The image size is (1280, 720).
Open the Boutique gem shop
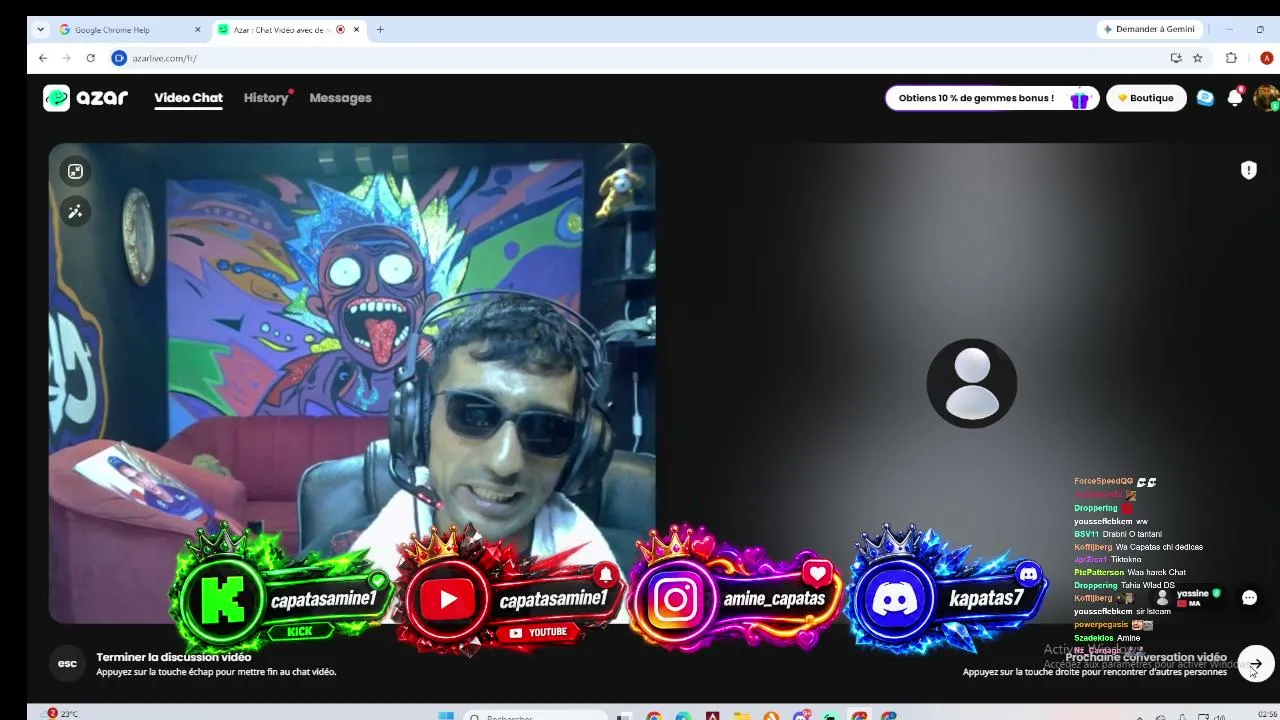click(x=1146, y=98)
